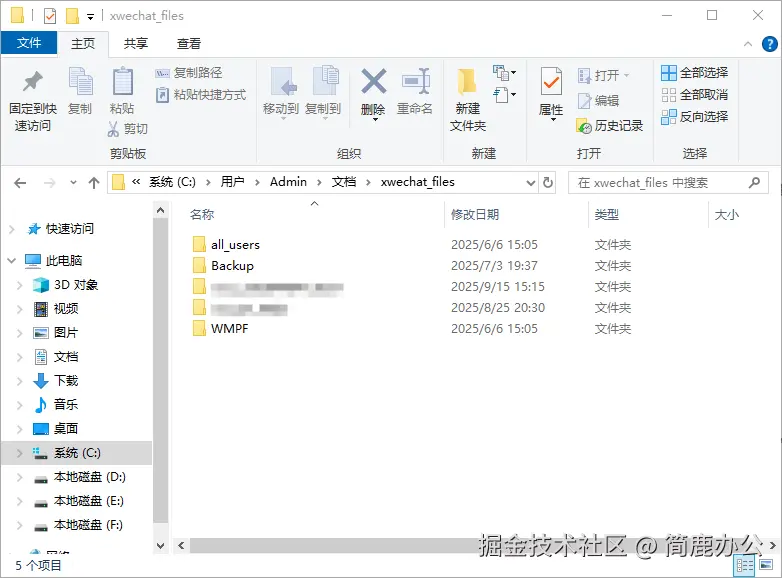The image size is (782, 578).
Task: Click 全部选择 to select all
Action: 695,73
